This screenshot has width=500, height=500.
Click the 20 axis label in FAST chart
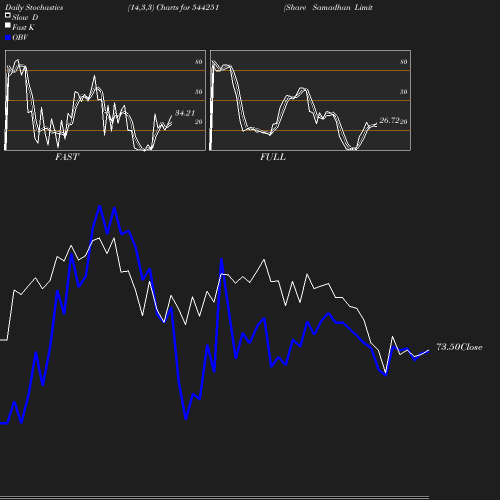pos(199,122)
